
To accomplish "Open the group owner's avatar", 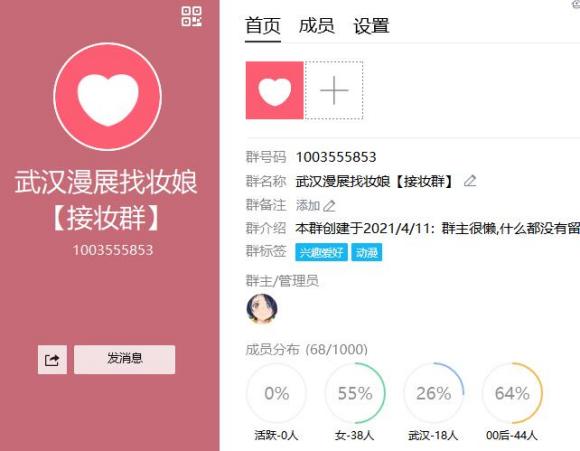I will pyautogui.click(x=262, y=309).
